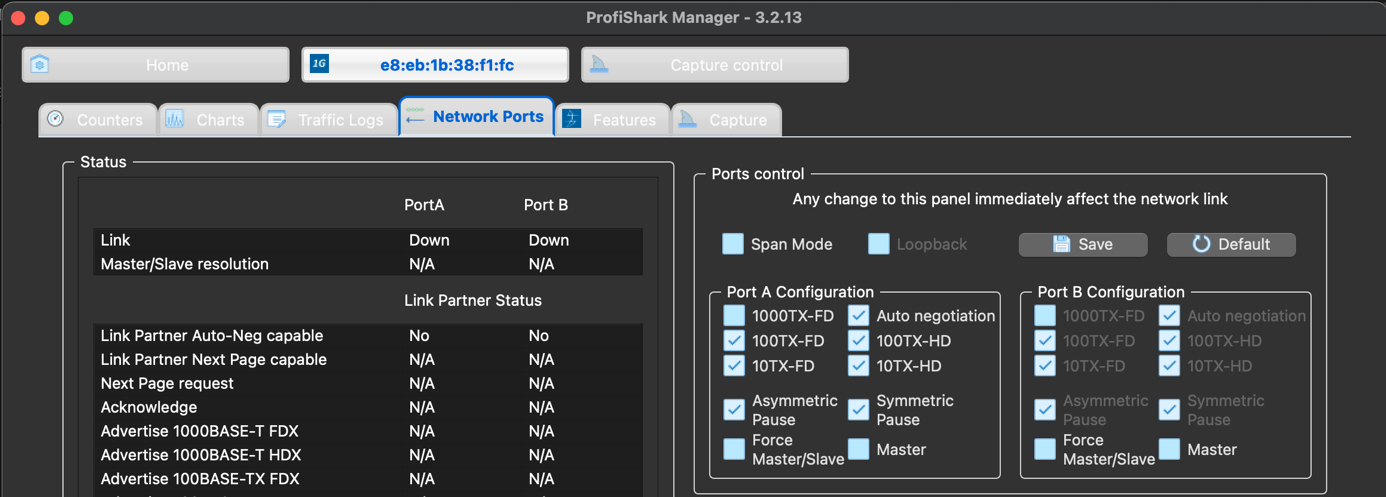Uncheck Port A 100TX-HD
This screenshot has width=1386, height=497.
(859, 341)
